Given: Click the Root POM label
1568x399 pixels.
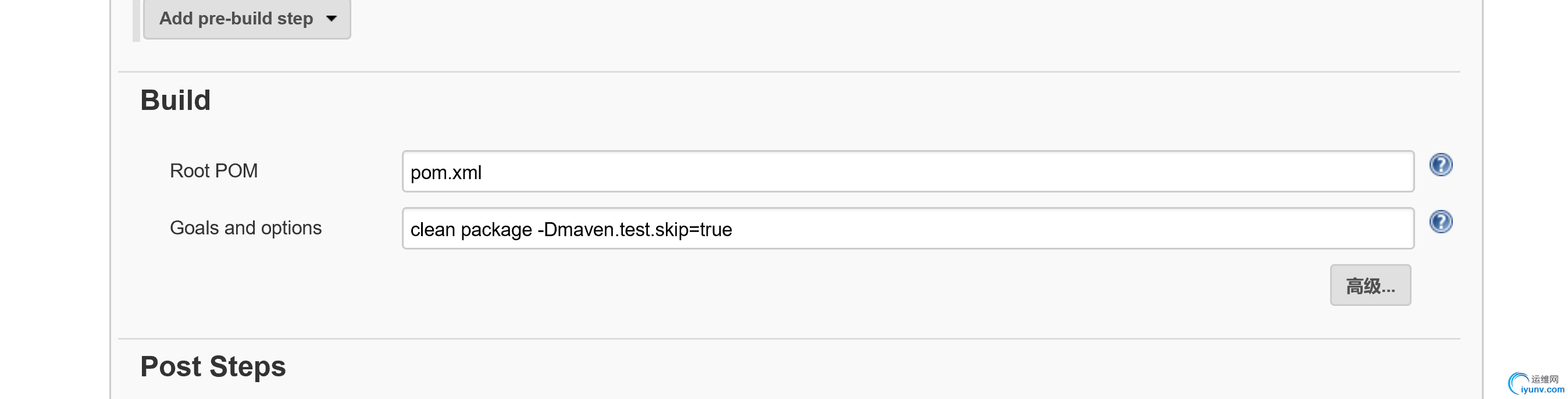Looking at the screenshot, I should [213, 171].
